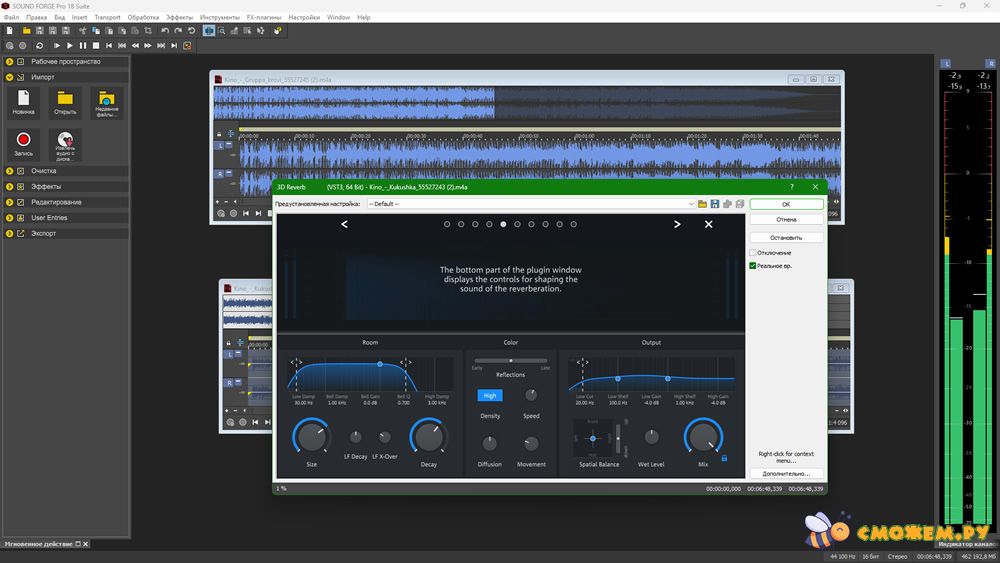Click the Запись record icon in Import panel
1000x563 pixels.
[x=24, y=141]
